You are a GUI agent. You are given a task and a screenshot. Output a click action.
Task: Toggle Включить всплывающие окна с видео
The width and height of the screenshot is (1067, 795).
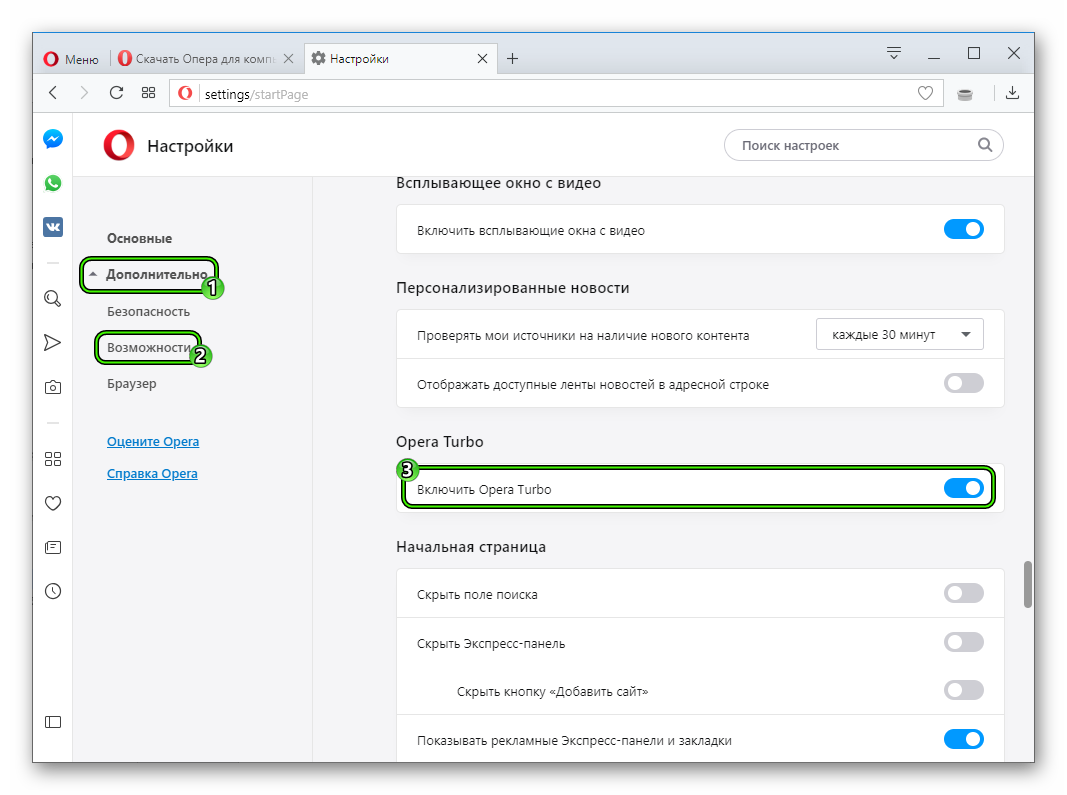[x=964, y=229]
